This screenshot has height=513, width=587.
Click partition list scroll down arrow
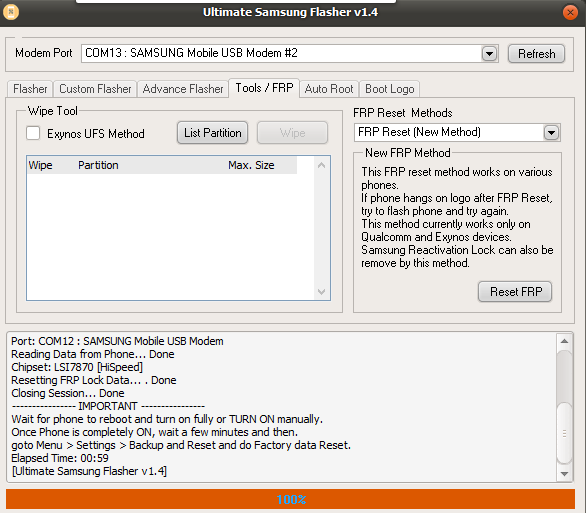click(321, 292)
